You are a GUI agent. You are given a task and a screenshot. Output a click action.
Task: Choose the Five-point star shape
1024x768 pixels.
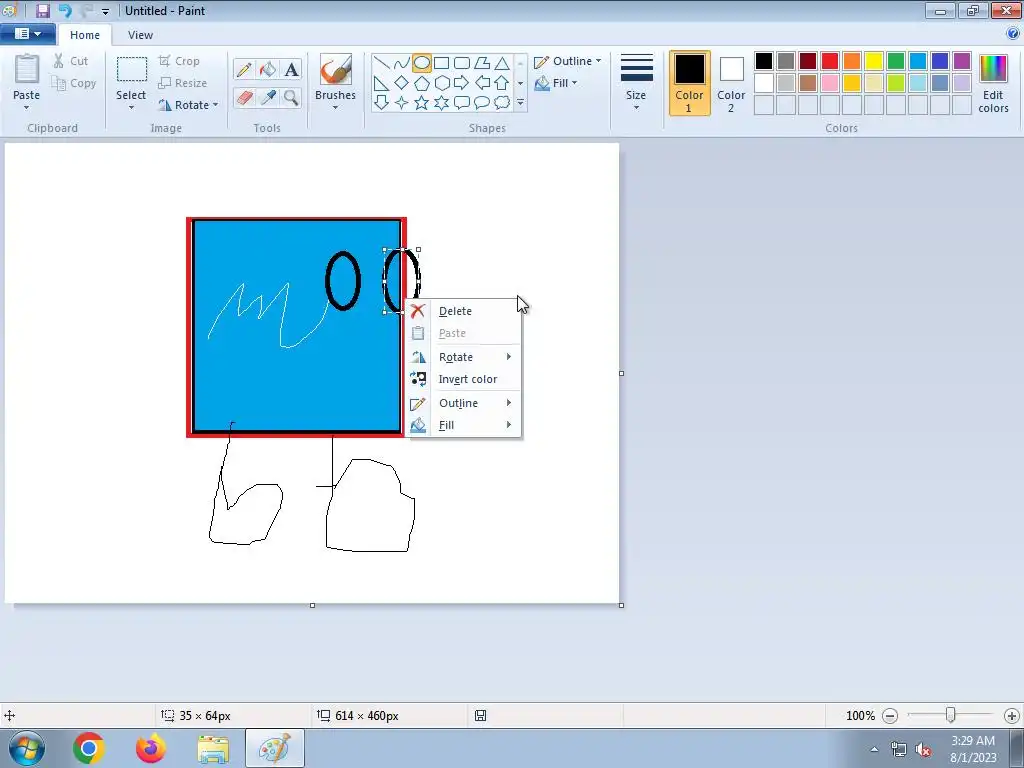(422, 103)
